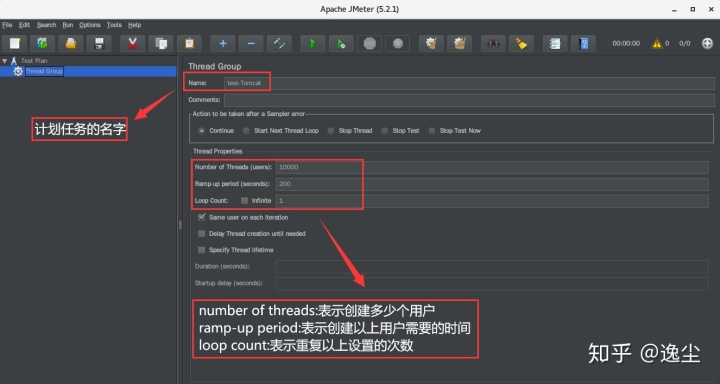This screenshot has width=720, height=384.
Task: Click Number of Threads field 10000
Action: 492,167
